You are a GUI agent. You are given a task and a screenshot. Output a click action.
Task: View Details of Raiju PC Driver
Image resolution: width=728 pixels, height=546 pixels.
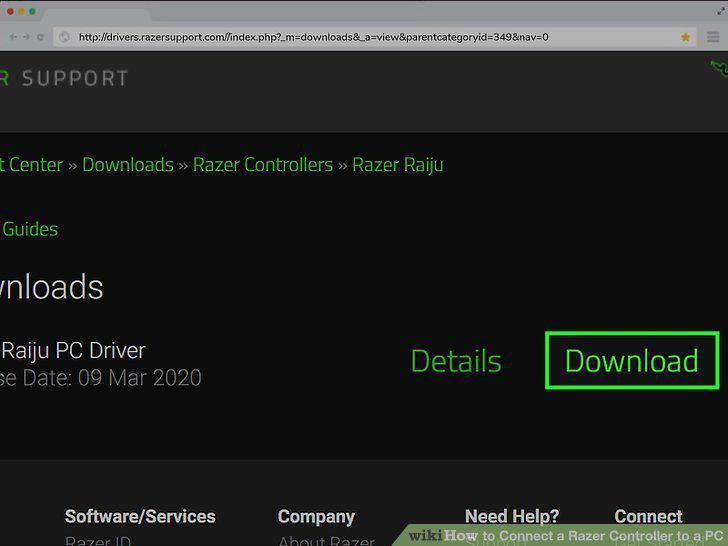pos(456,361)
